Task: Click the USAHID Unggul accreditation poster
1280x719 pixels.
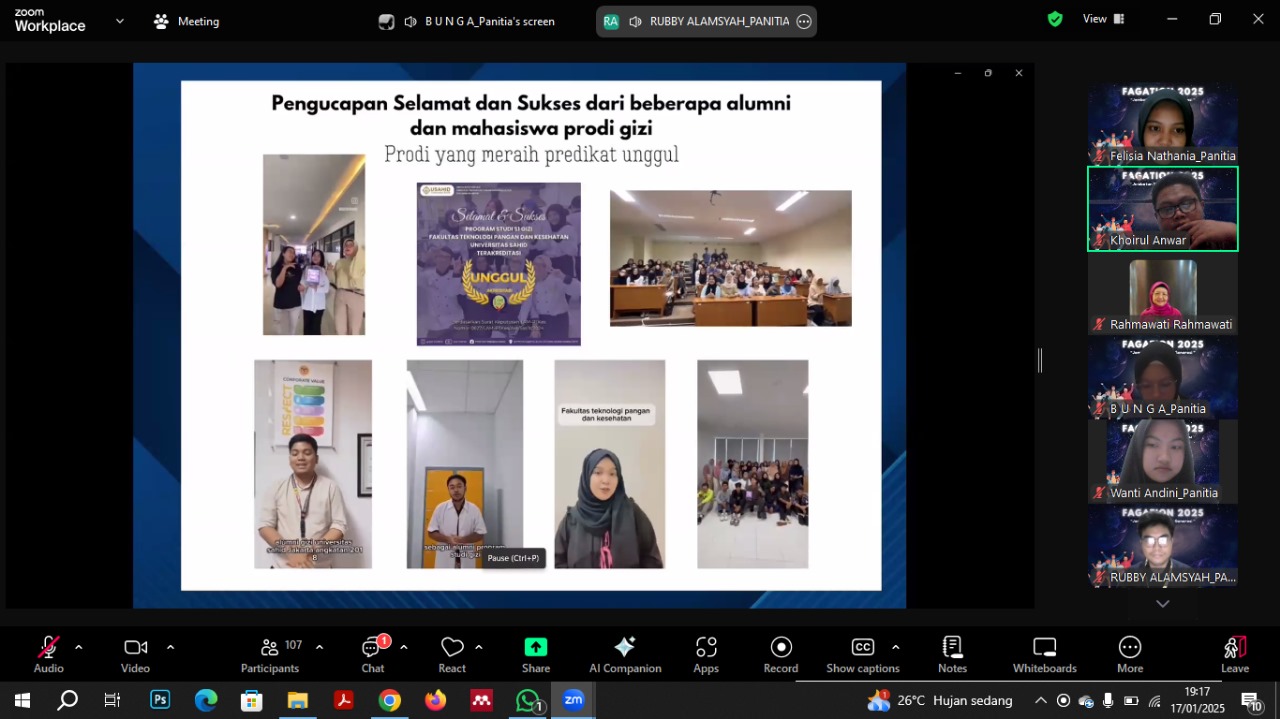Action: [x=498, y=264]
